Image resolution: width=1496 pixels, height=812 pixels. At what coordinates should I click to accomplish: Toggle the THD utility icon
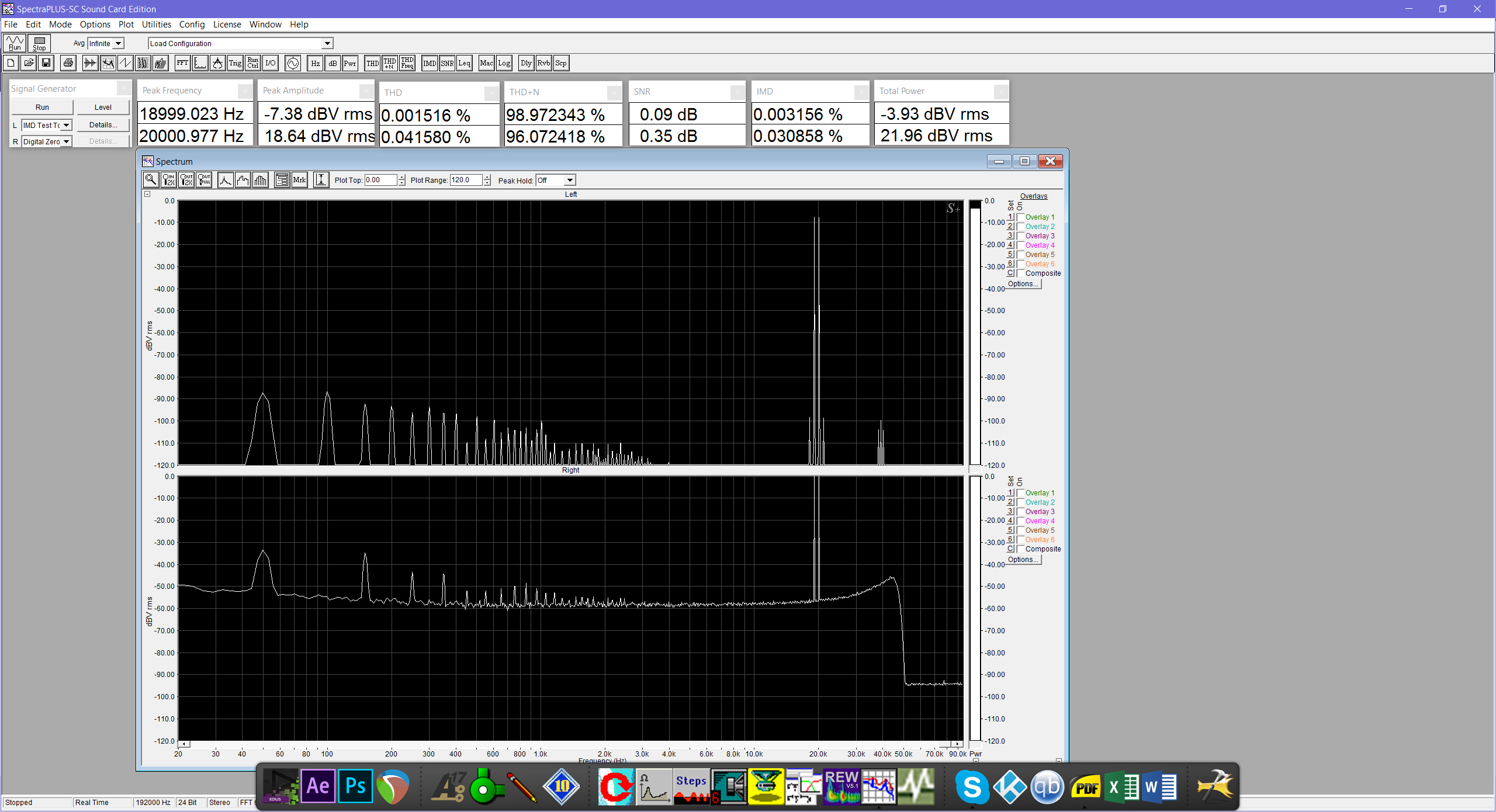coord(372,63)
